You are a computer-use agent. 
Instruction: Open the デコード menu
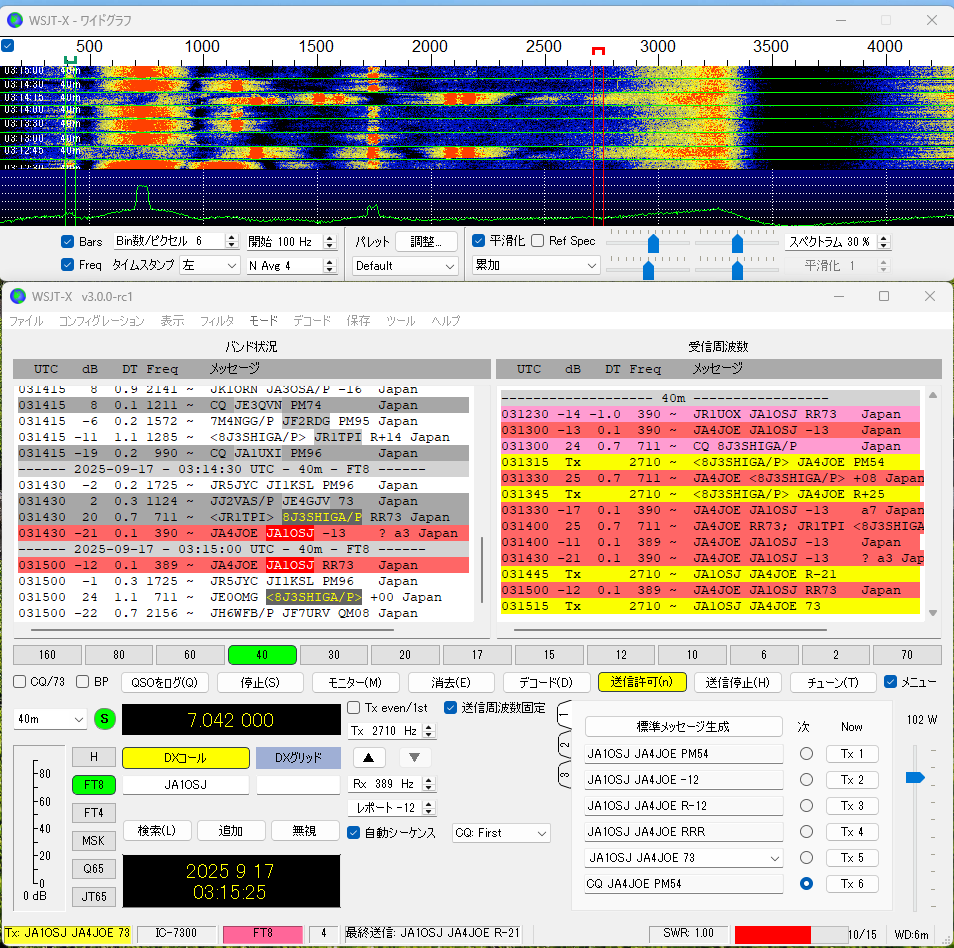[x=312, y=321]
